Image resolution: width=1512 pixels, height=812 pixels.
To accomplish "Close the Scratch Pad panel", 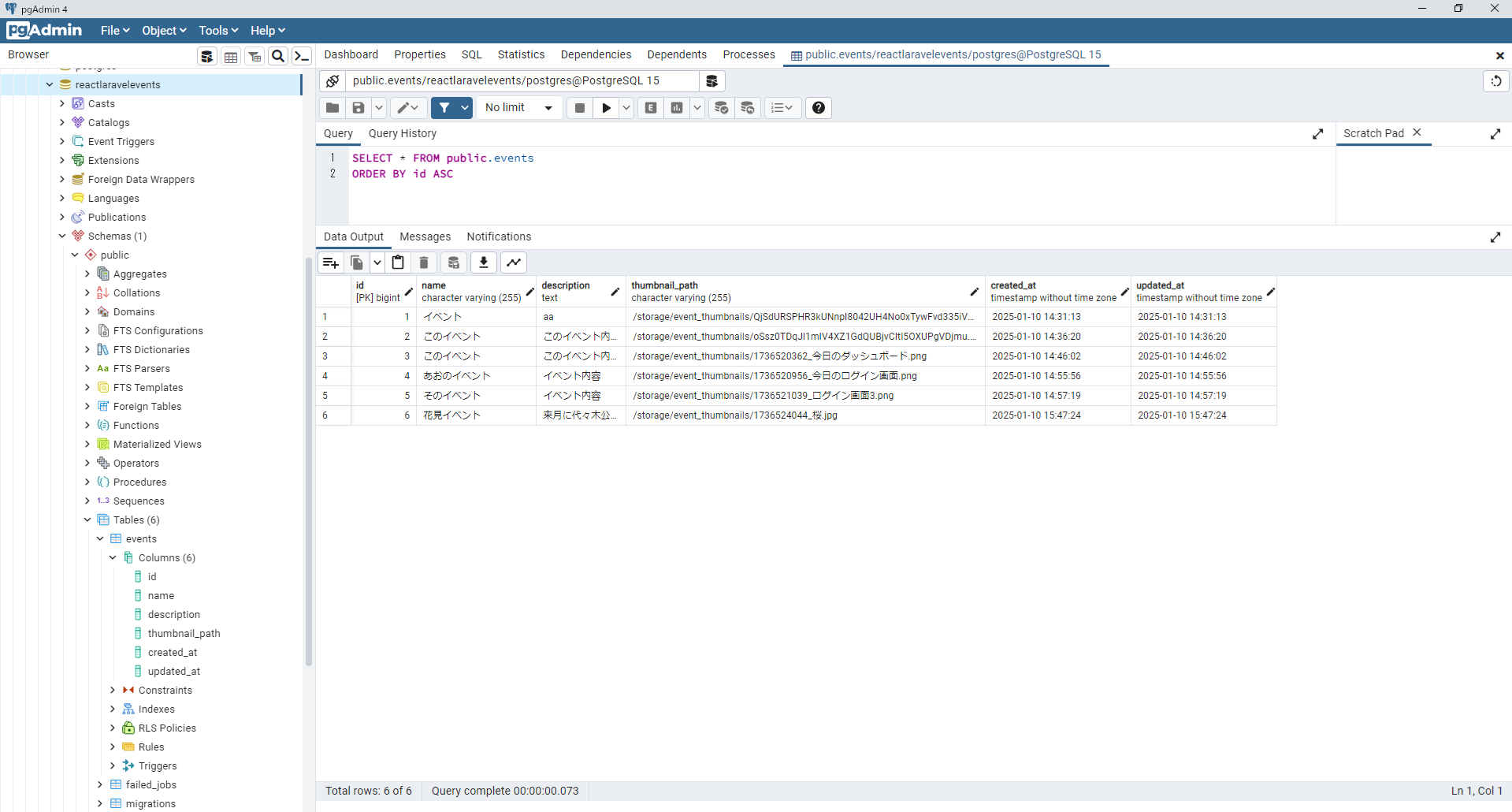I will click(1417, 132).
